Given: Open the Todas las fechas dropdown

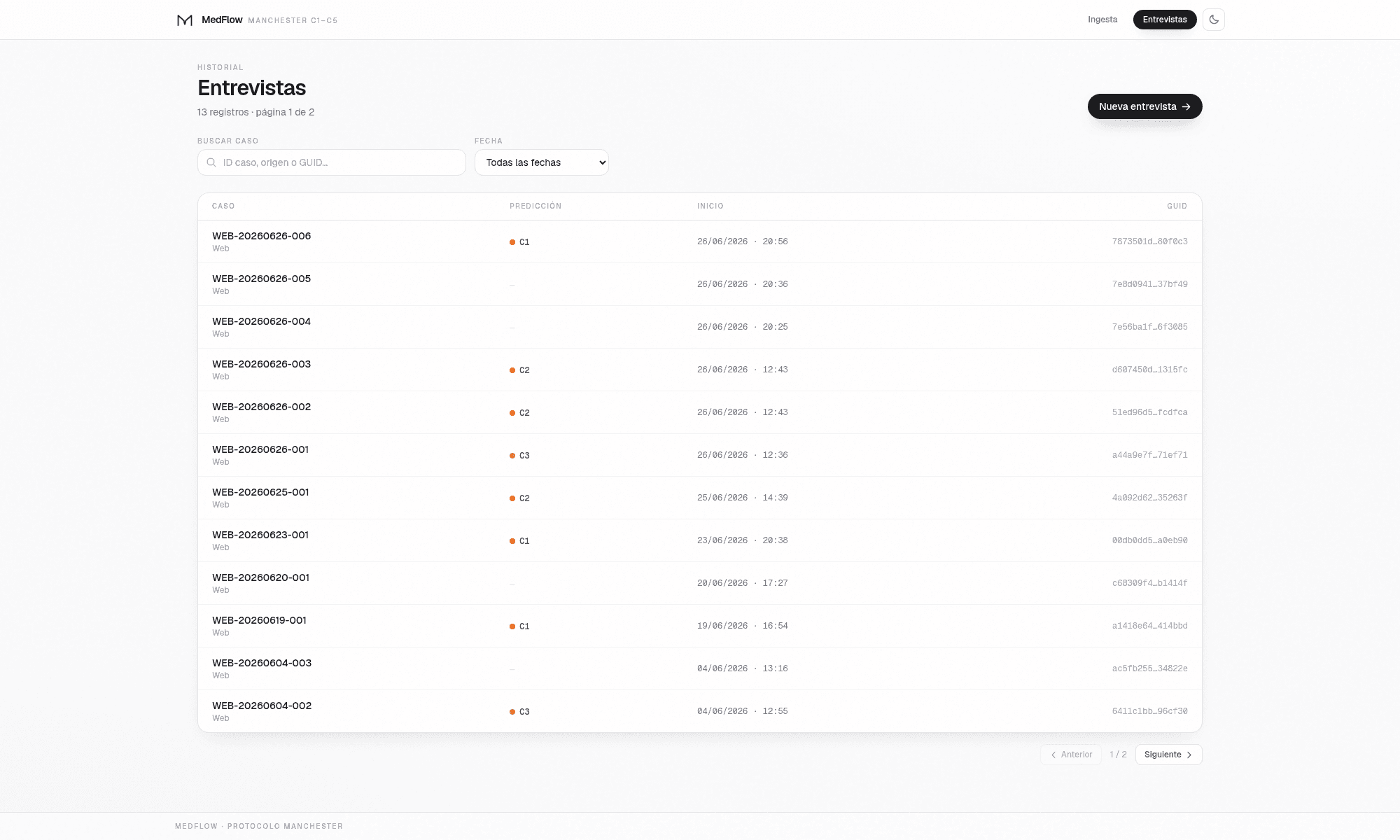Looking at the screenshot, I should (x=542, y=162).
